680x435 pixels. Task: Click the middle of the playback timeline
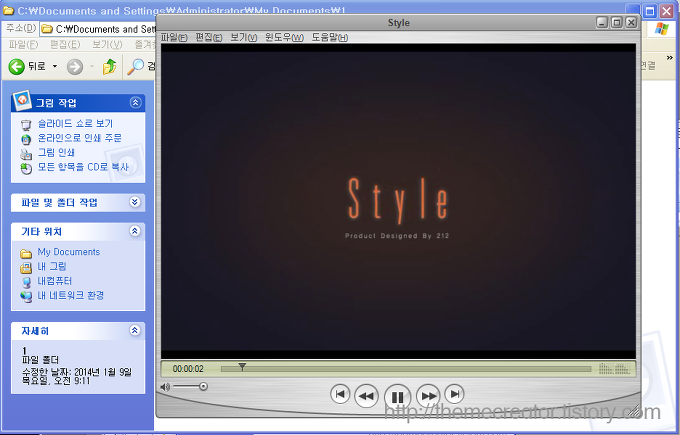[406, 369]
